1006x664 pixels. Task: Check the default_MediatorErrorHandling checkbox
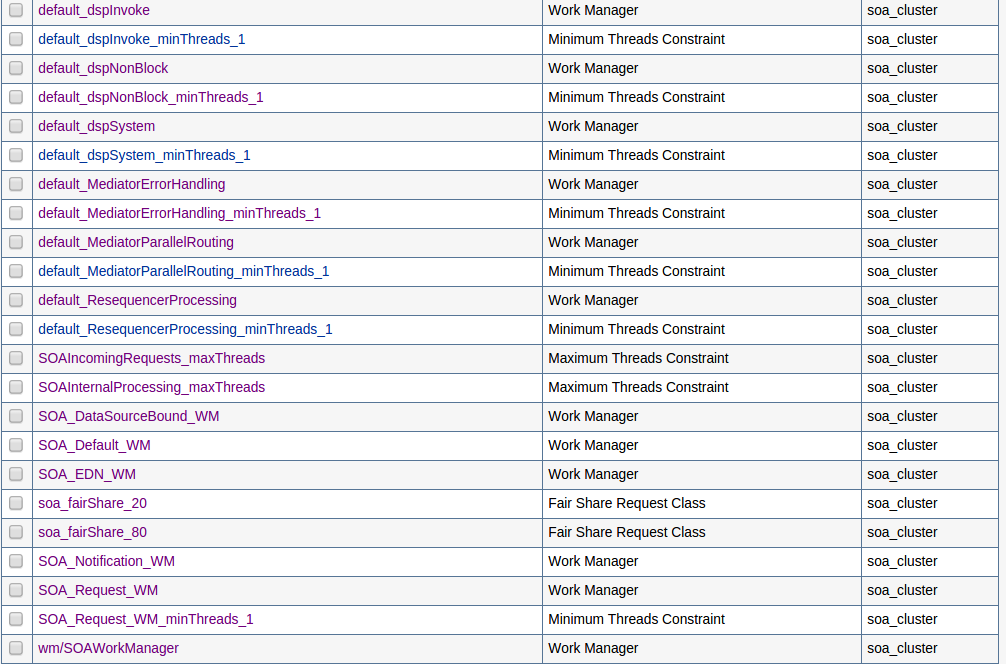[16, 184]
